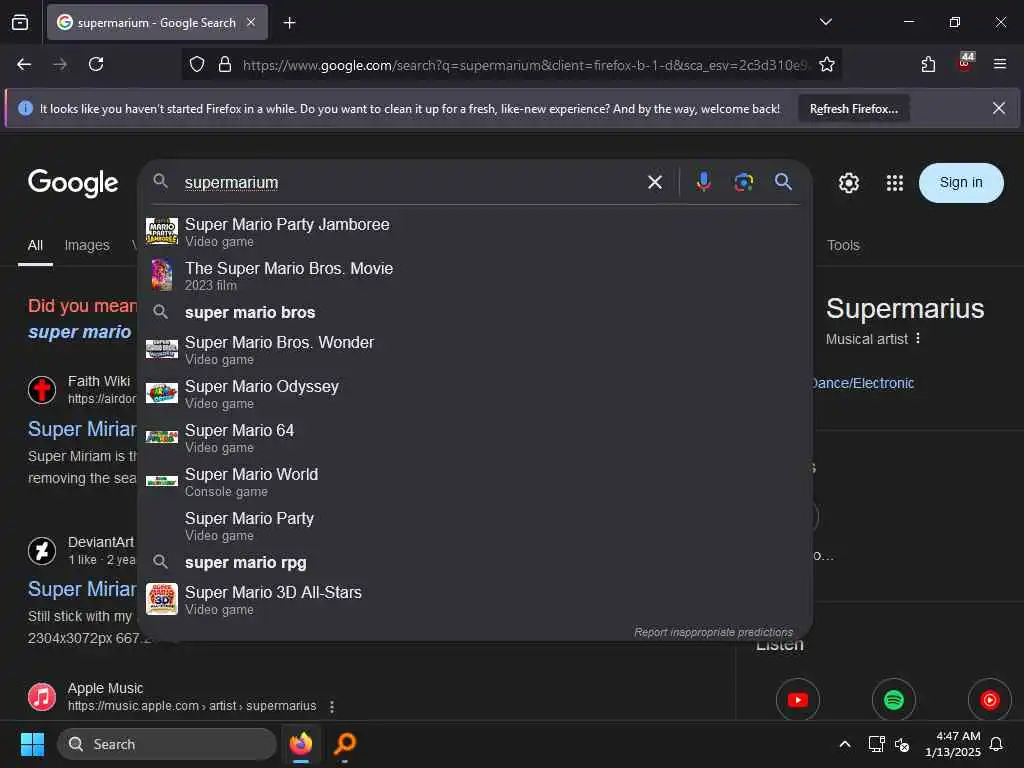List all tabs dropdown arrow
Viewport: 1024px width, 768px height.
[x=825, y=22]
